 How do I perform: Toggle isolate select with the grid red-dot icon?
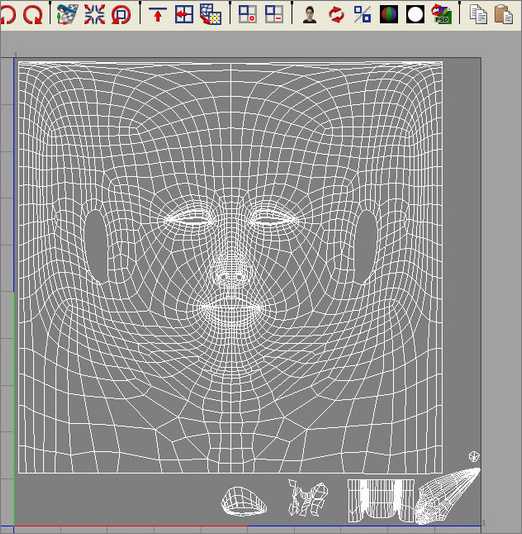pyautogui.click(x=247, y=15)
